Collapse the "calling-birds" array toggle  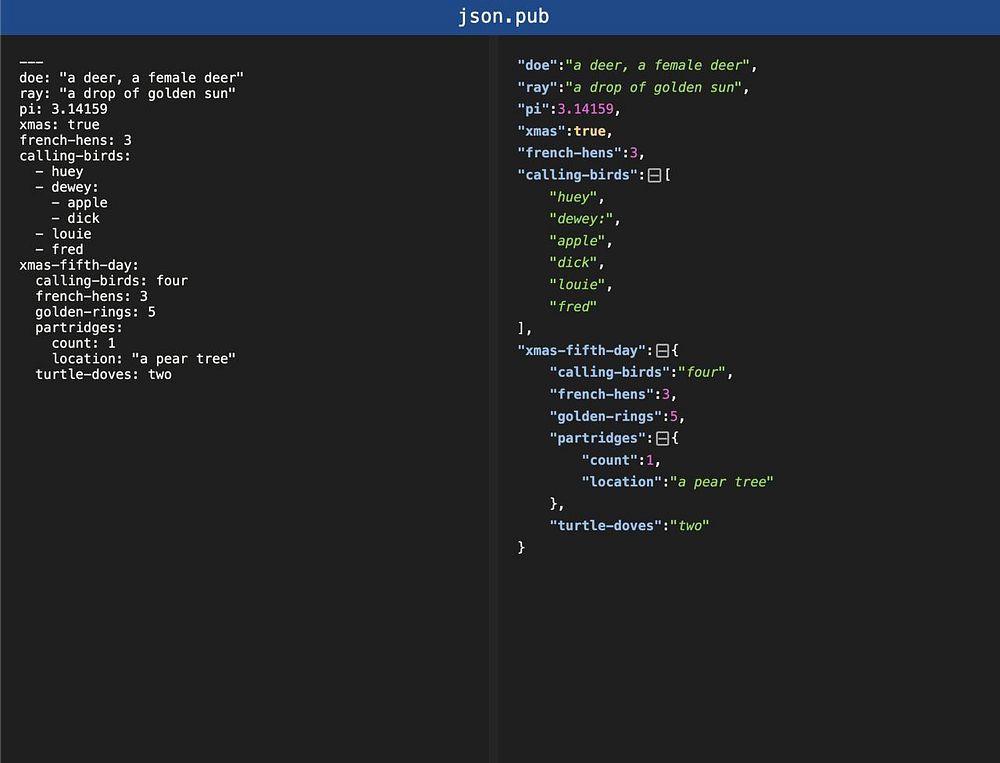(x=654, y=175)
